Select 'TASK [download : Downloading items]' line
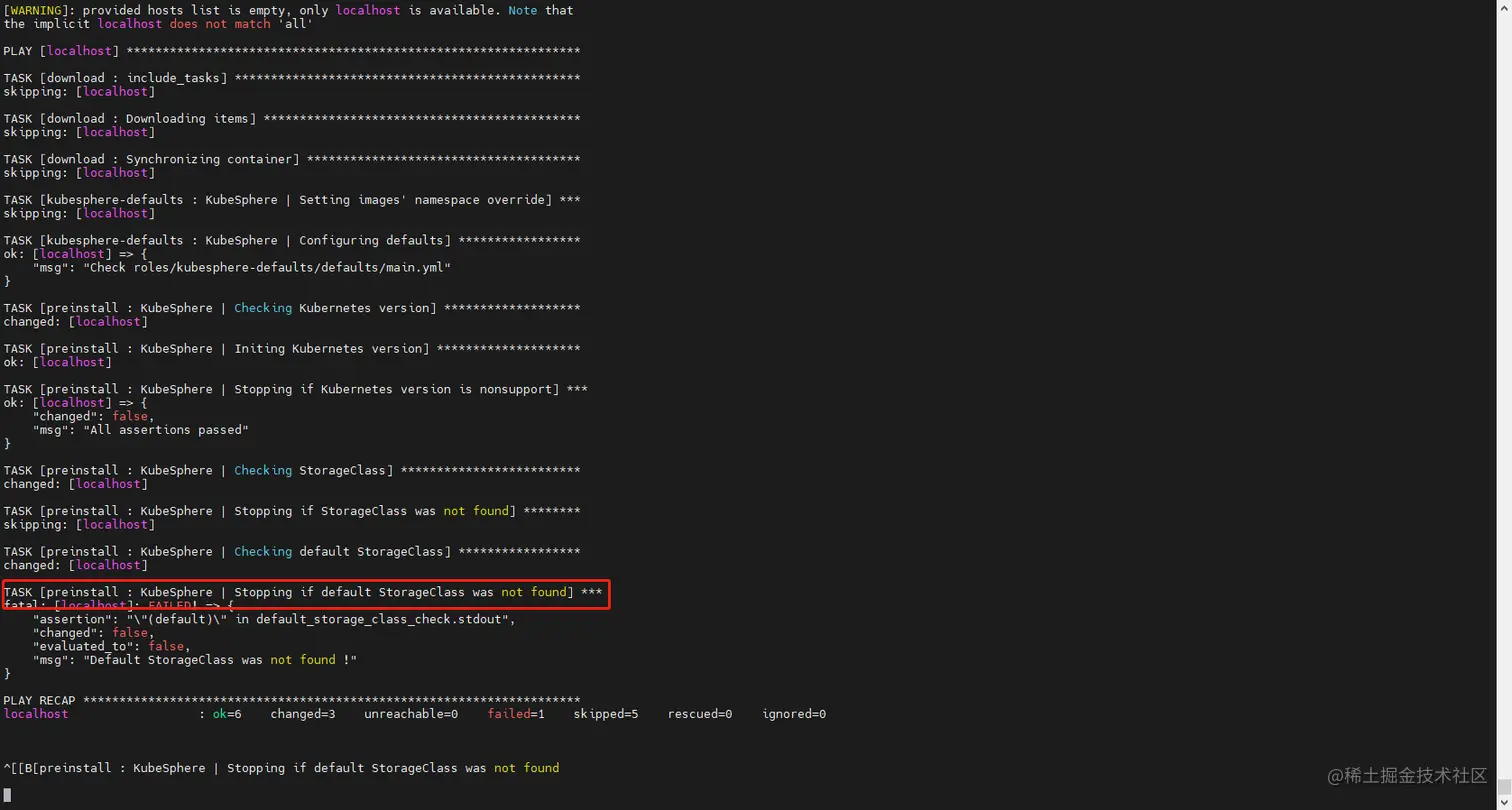The width and height of the screenshot is (1512, 810). tap(292, 119)
